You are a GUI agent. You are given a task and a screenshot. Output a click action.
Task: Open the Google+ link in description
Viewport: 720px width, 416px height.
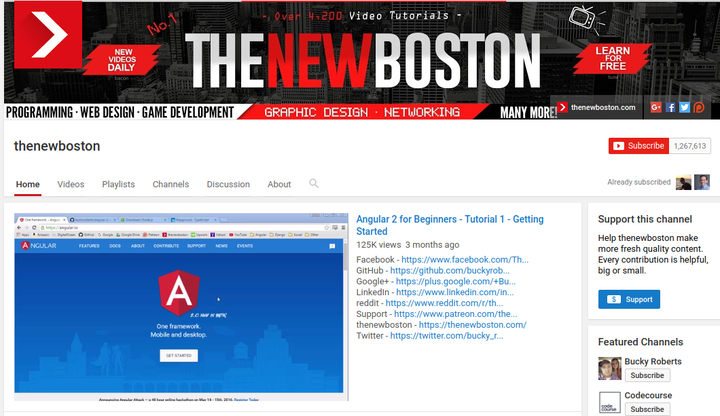tap(456, 281)
